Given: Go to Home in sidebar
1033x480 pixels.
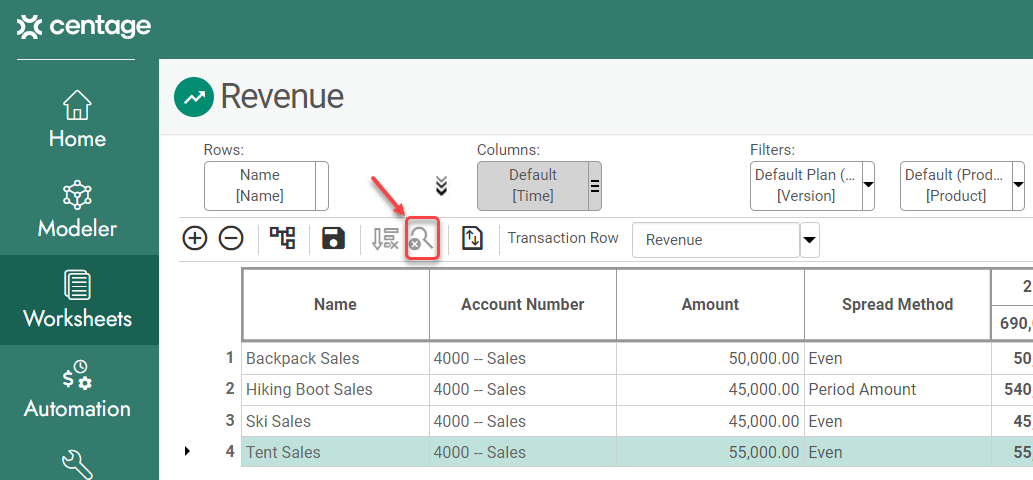Looking at the screenshot, I should pos(77,120).
